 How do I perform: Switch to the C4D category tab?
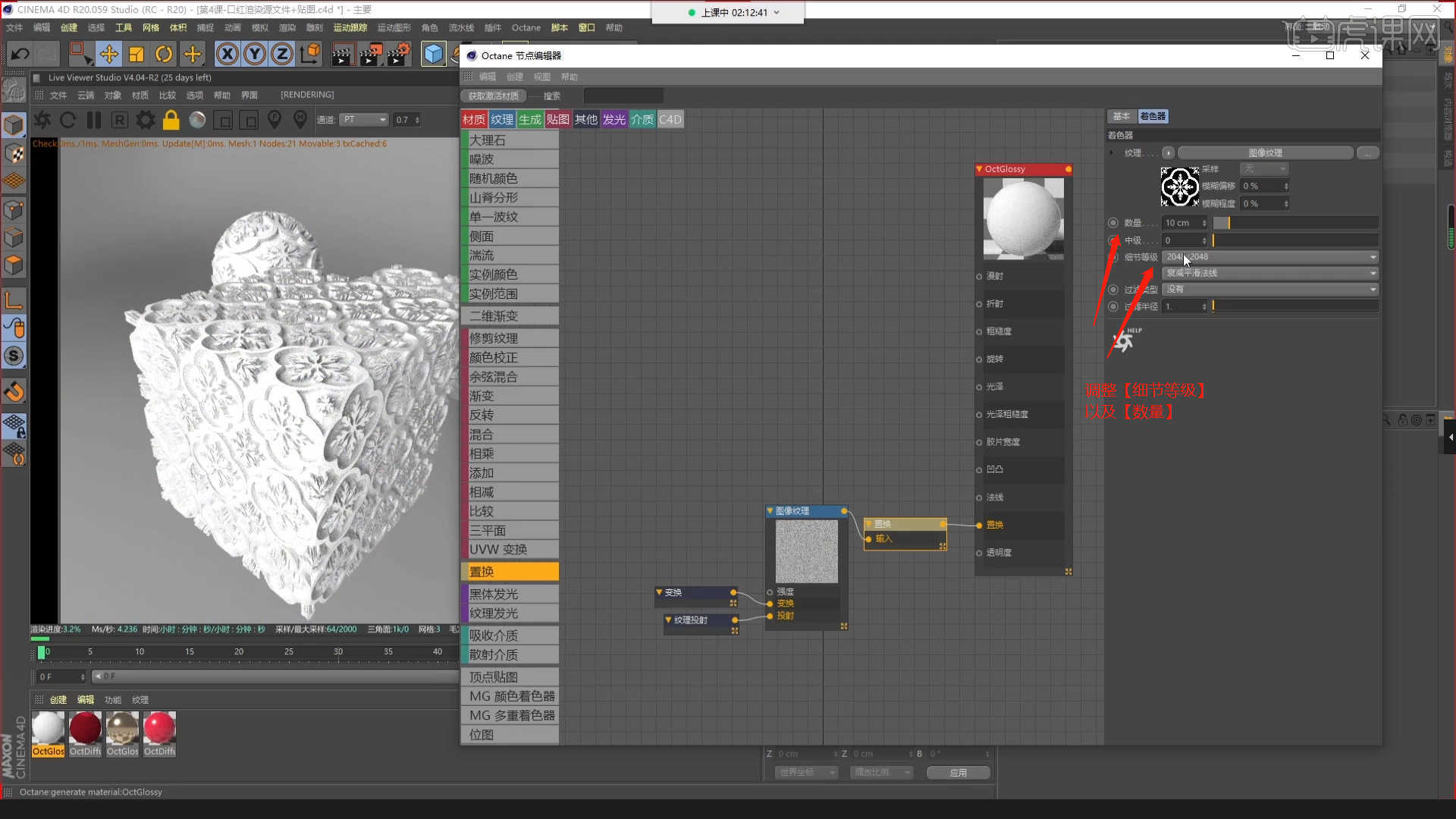(x=670, y=119)
